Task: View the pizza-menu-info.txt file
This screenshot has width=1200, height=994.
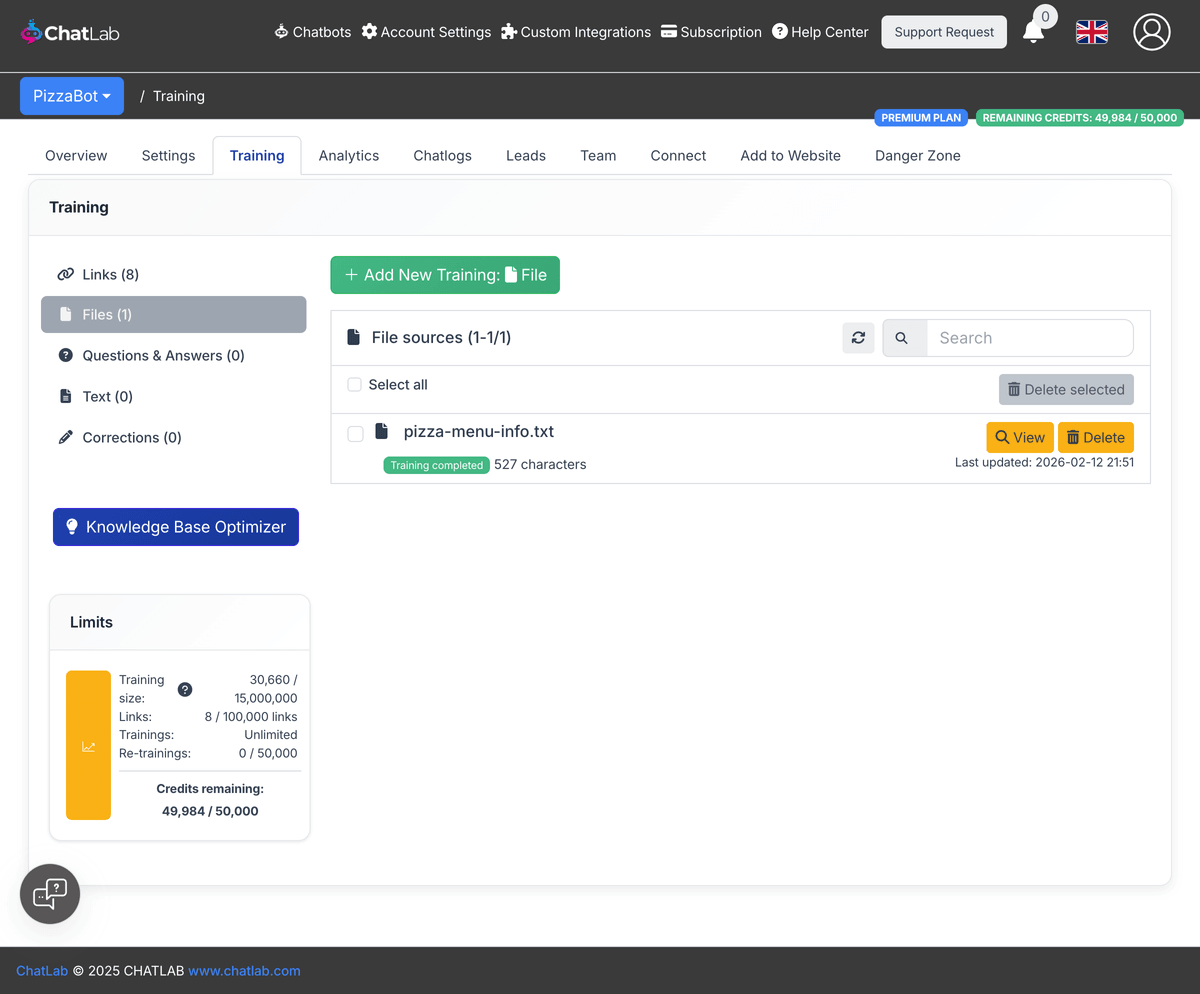Action: point(1019,438)
